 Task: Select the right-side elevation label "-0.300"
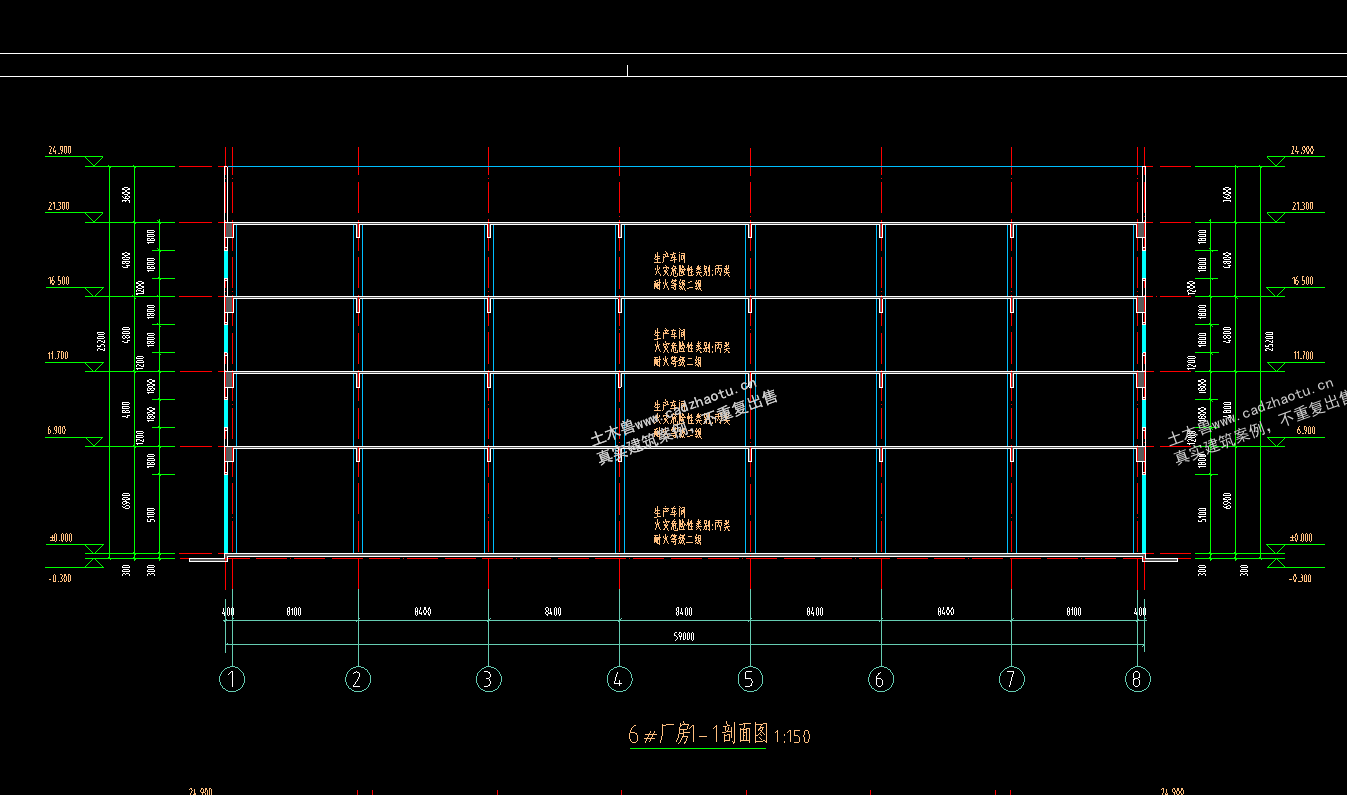1300,578
